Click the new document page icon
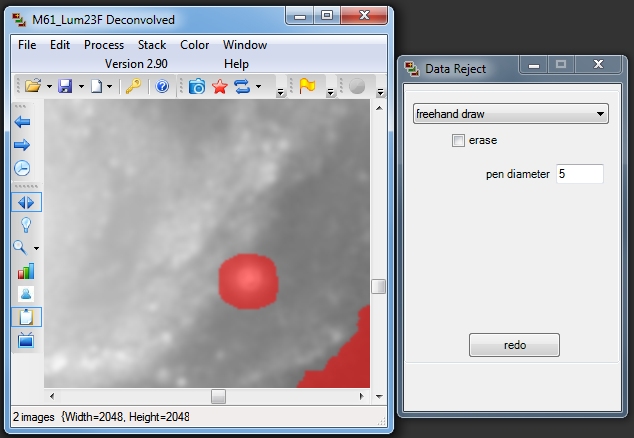This screenshot has height=438, width=634. pos(96,86)
